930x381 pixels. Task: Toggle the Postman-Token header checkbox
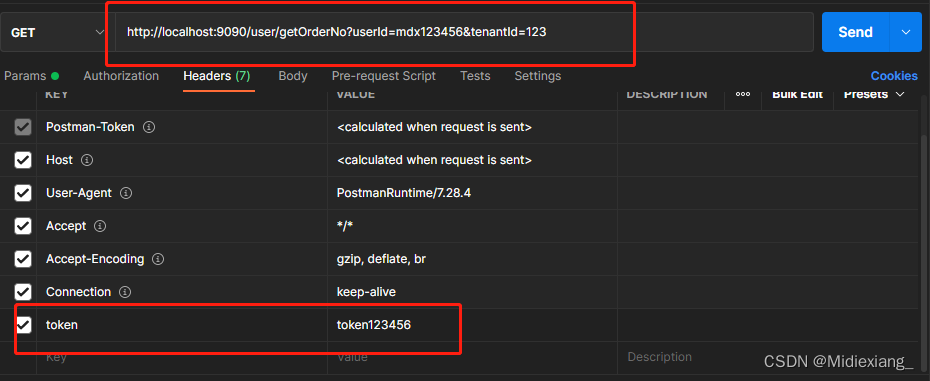[x=23, y=127]
